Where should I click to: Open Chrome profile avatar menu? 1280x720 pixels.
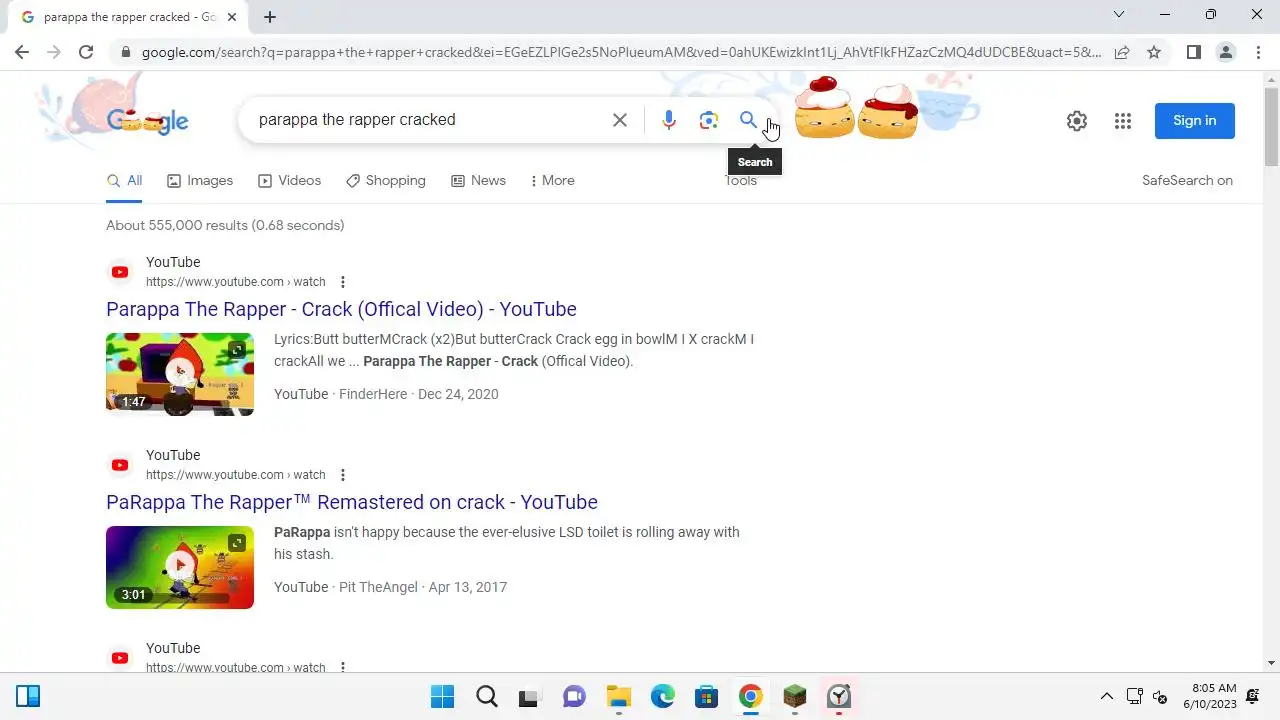tap(1226, 52)
